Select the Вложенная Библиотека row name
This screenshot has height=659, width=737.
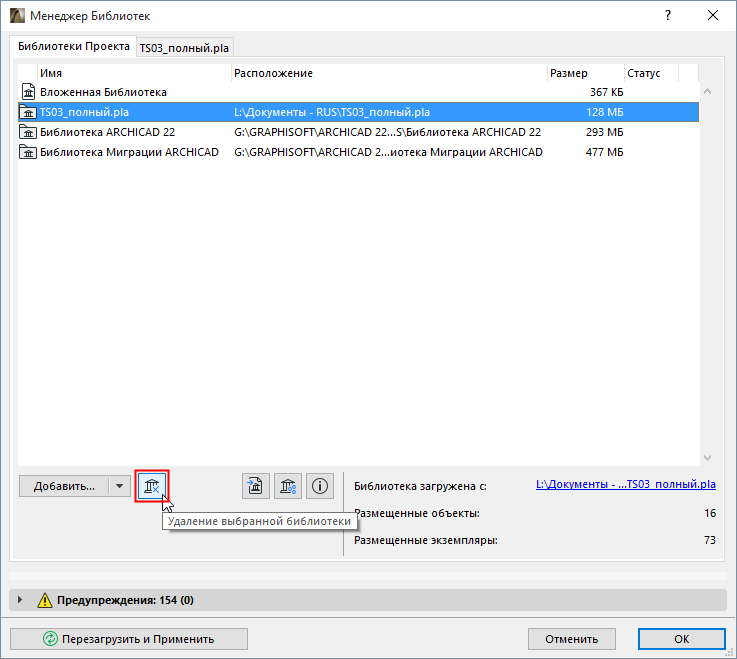(x=103, y=92)
